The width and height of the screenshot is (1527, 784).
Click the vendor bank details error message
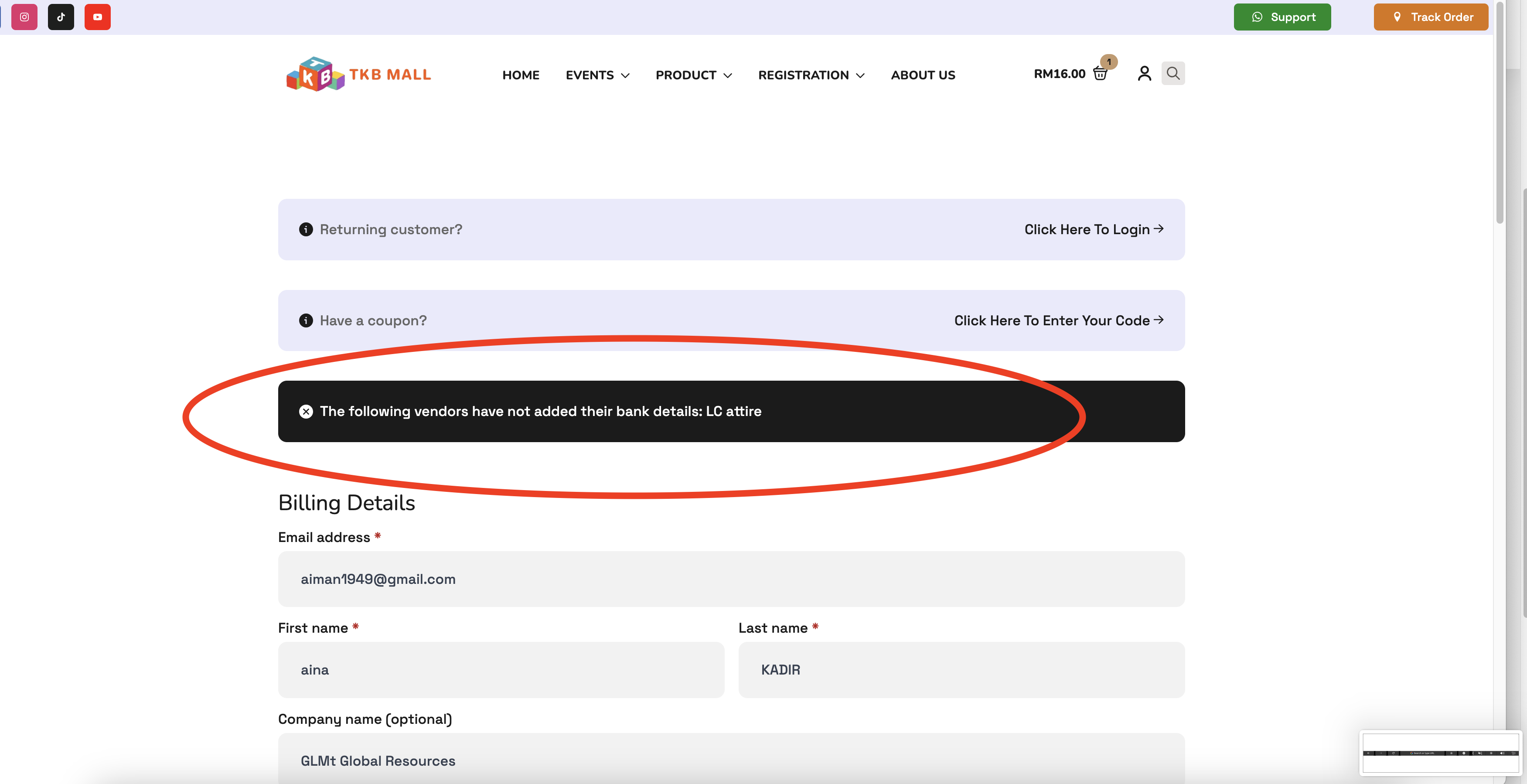(x=541, y=411)
